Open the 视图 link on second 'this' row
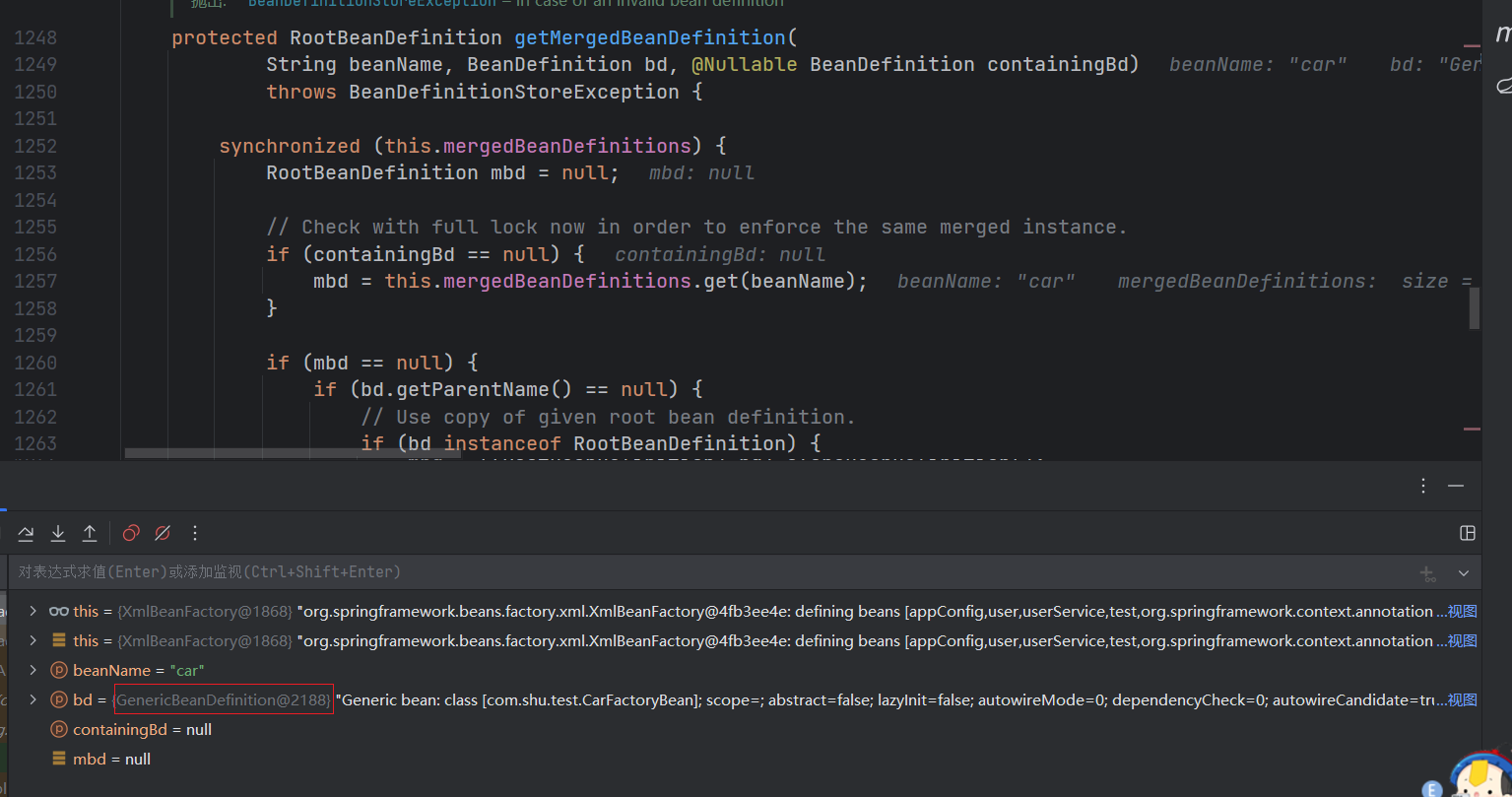1512x797 pixels. pyautogui.click(x=1463, y=640)
